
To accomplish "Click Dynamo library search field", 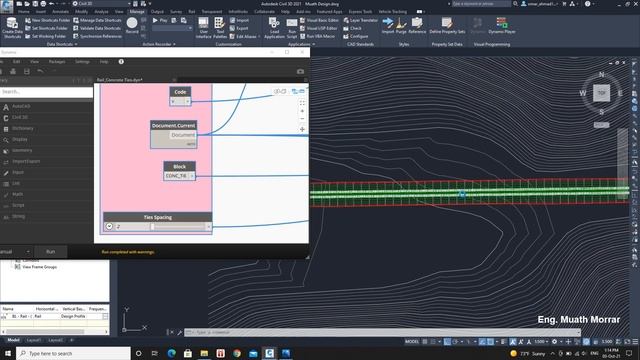I will tap(47, 92).
